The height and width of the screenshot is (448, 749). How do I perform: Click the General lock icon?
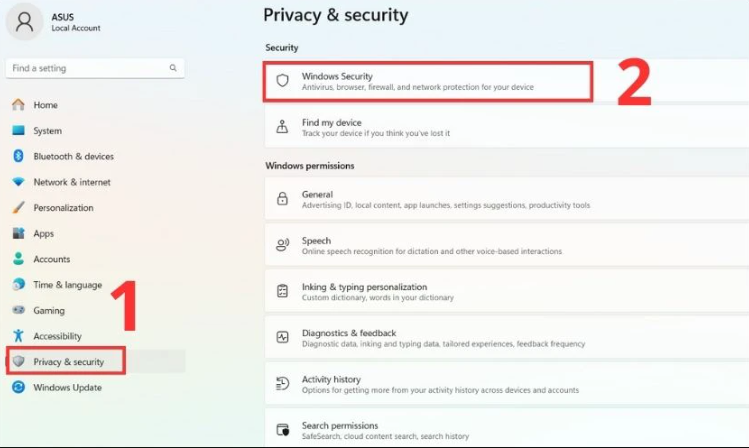coord(282,199)
